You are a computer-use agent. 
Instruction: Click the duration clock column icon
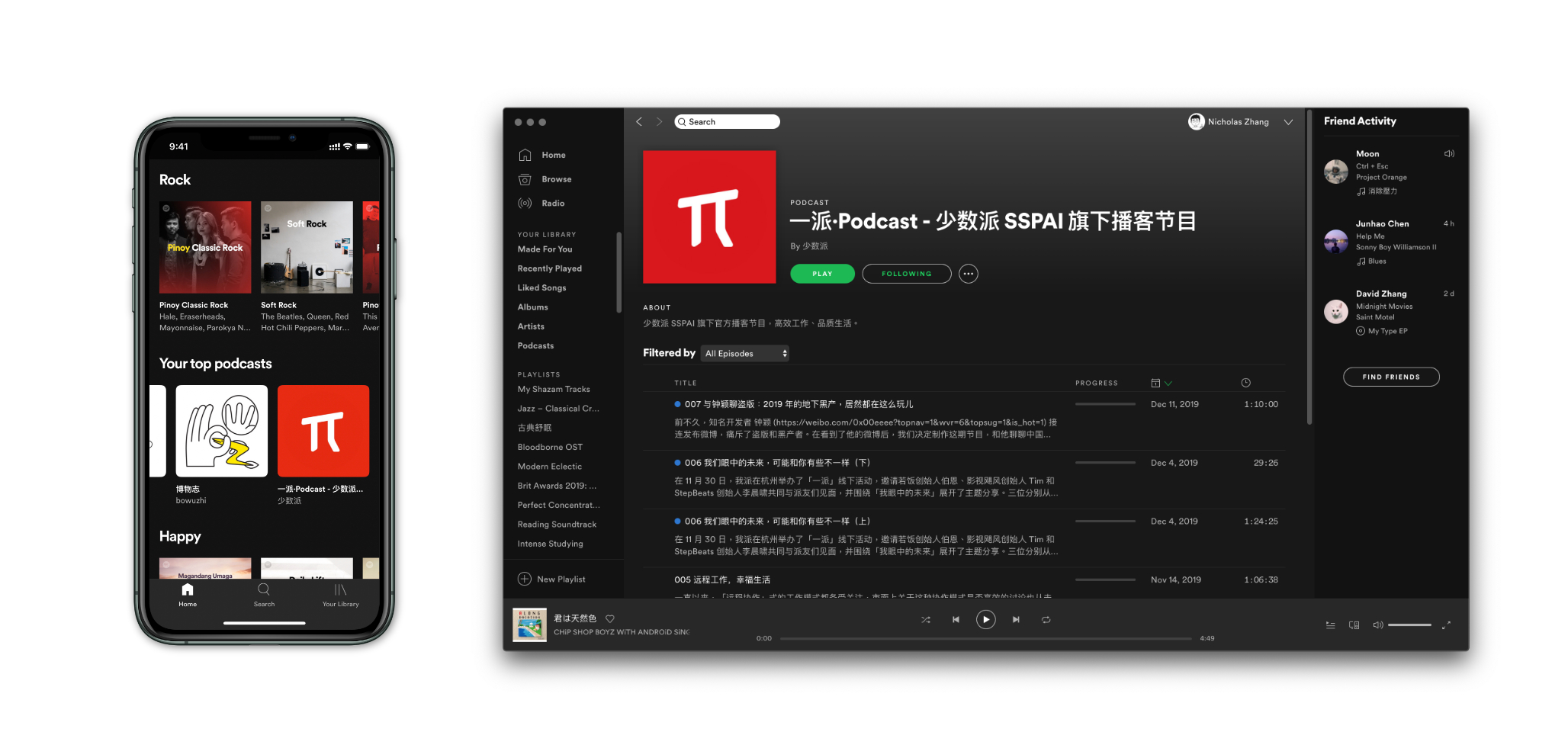(1245, 383)
